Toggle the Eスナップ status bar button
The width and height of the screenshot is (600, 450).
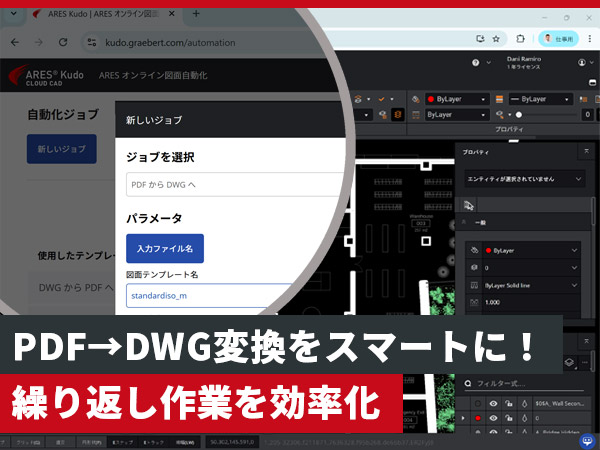click(x=122, y=442)
